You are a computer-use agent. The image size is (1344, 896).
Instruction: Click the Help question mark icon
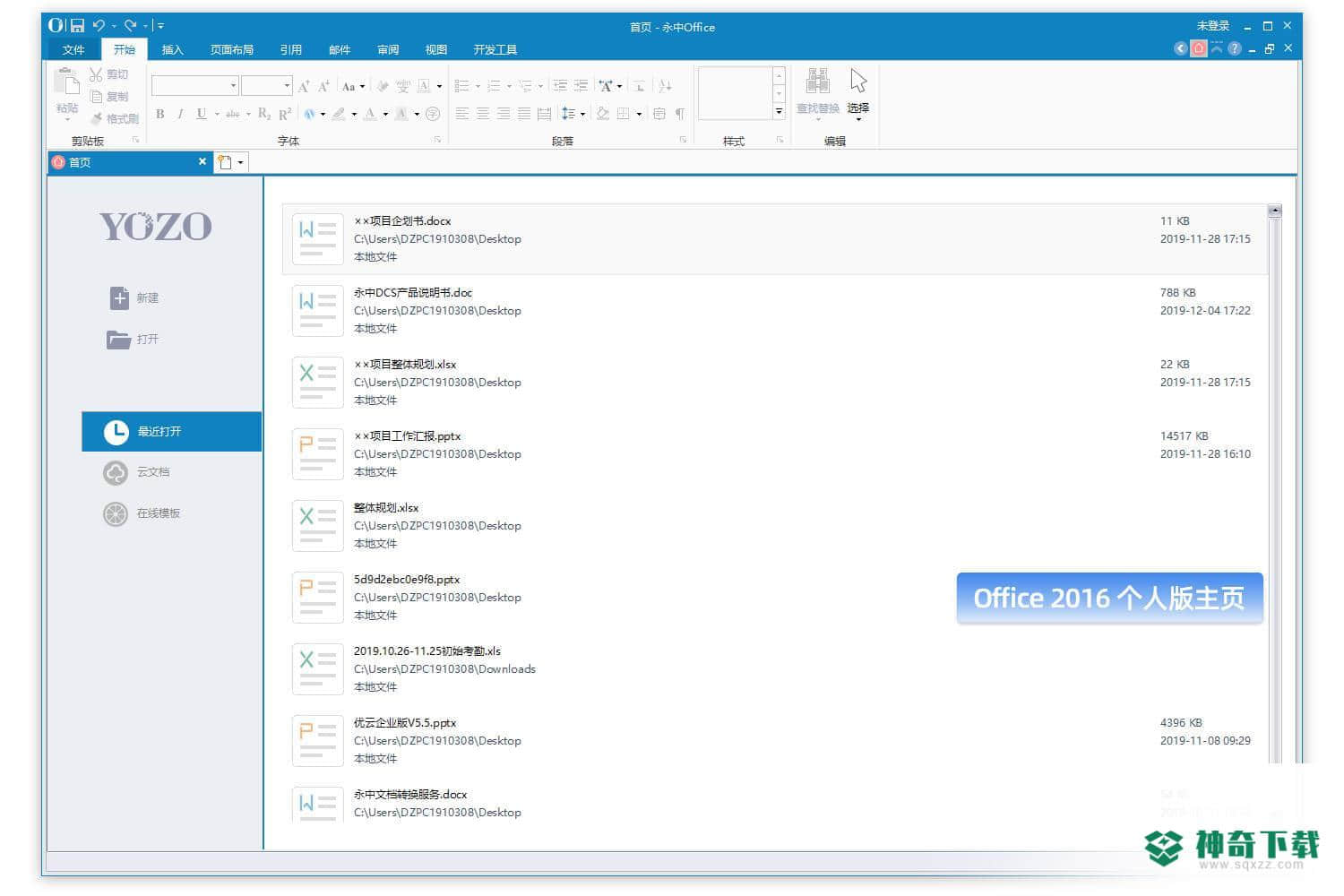click(1235, 48)
